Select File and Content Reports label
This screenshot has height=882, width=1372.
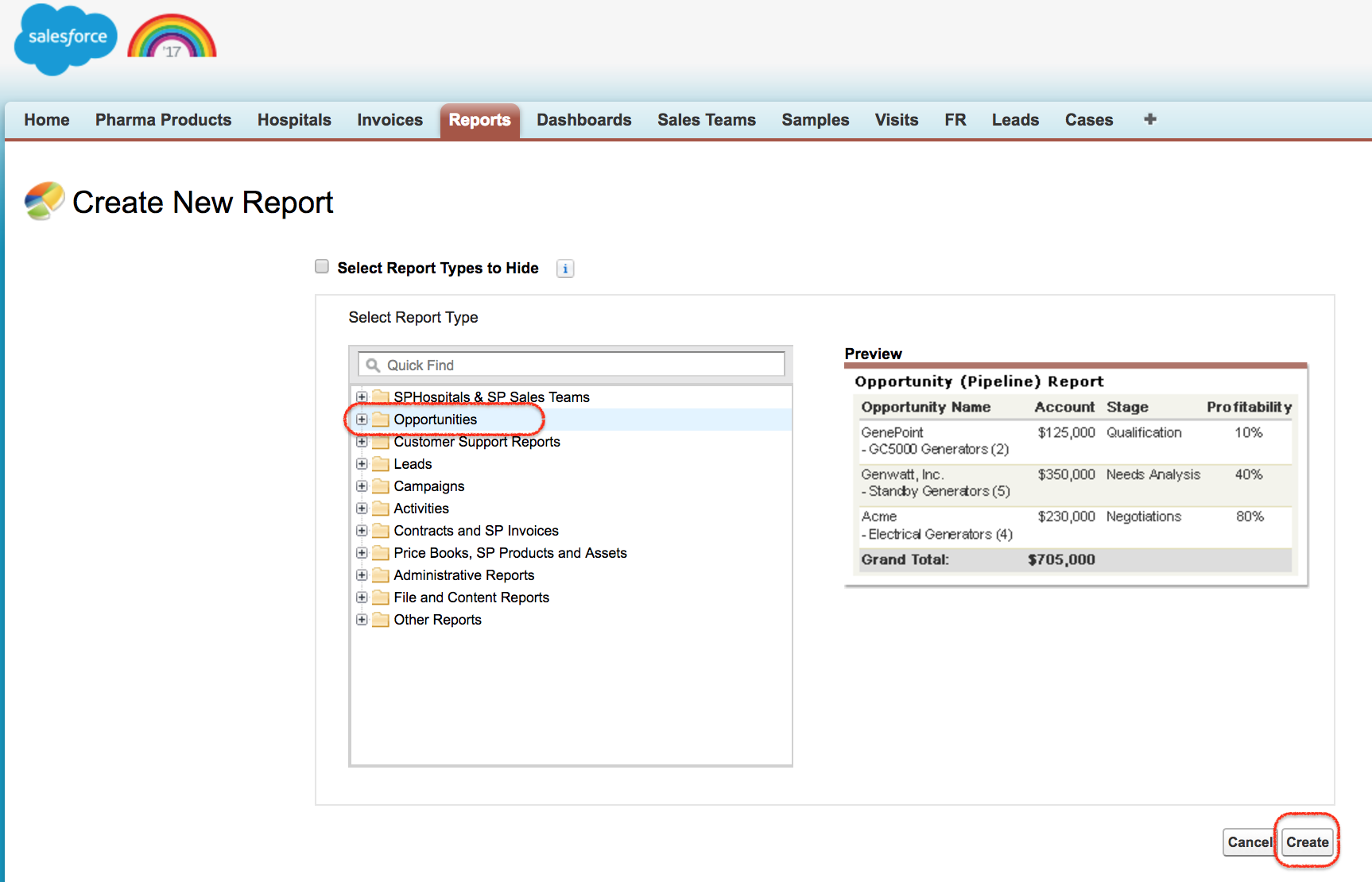coord(471,597)
